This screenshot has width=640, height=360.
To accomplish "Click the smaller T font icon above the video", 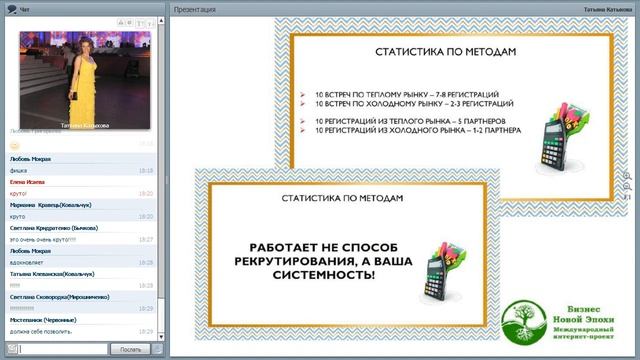I will point(150,24).
